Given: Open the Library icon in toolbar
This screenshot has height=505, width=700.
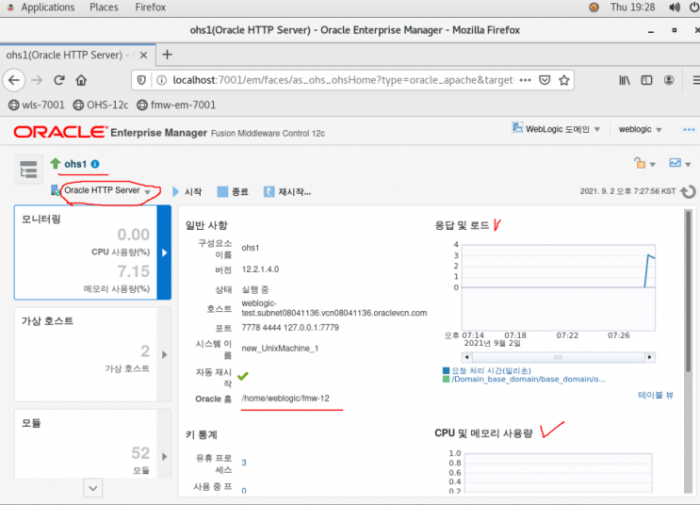Looking at the screenshot, I should (x=625, y=80).
